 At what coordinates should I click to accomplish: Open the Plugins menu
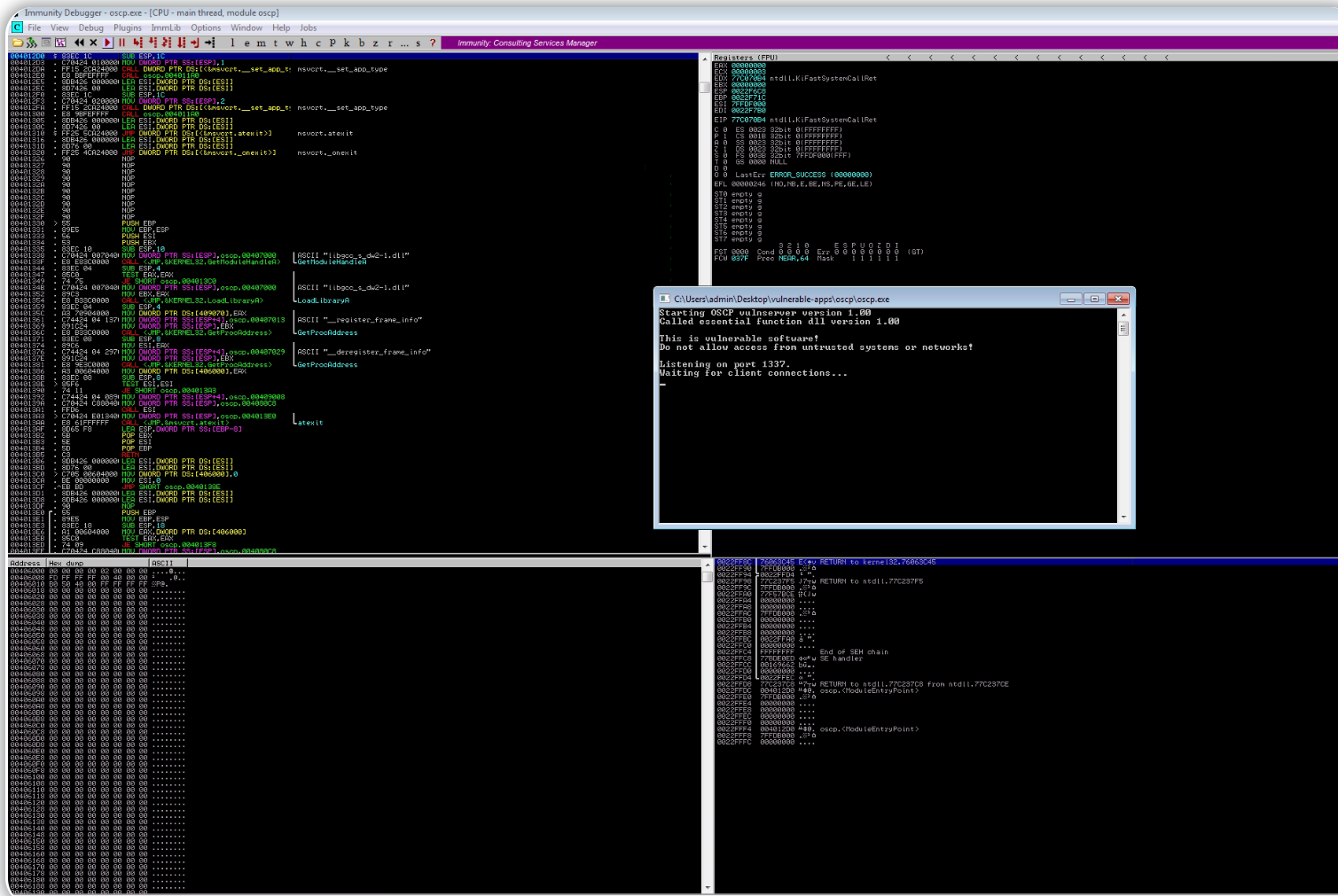pos(128,27)
